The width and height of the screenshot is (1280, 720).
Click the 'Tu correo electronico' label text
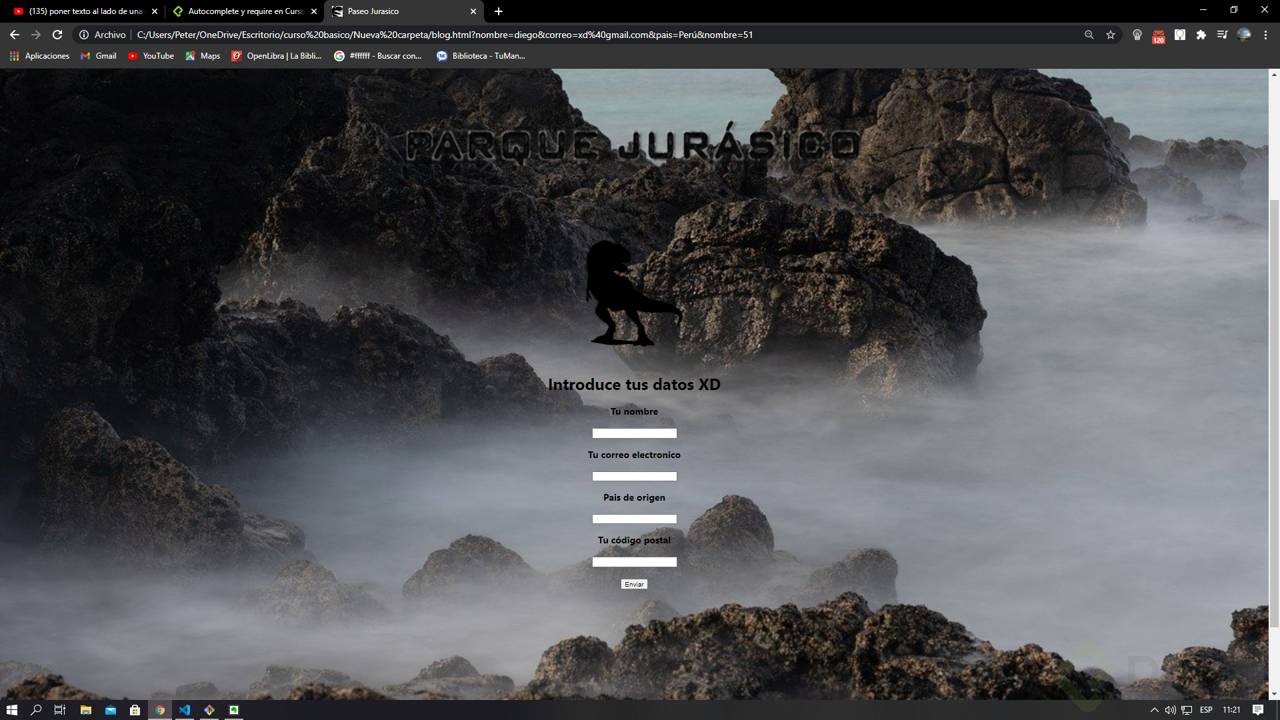click(634, 455)
